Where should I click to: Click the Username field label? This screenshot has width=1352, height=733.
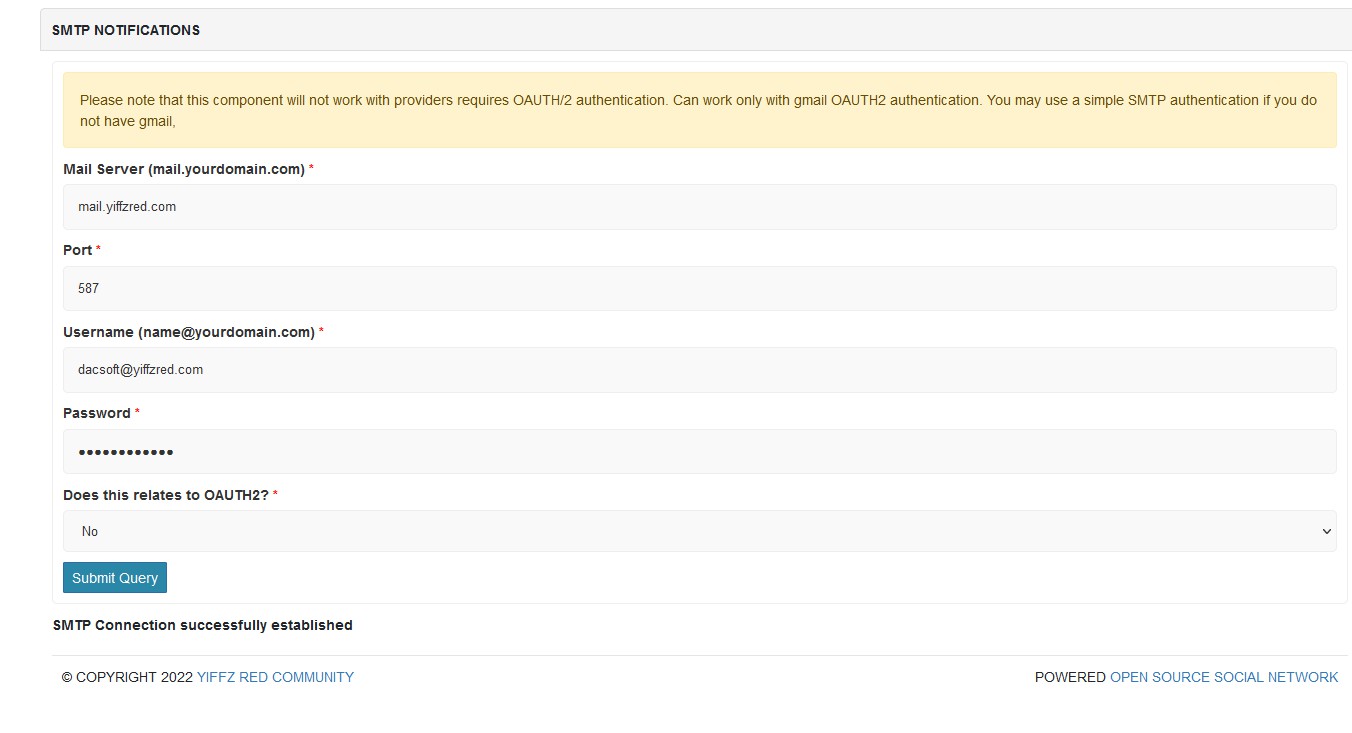click(x=188, y=332)
